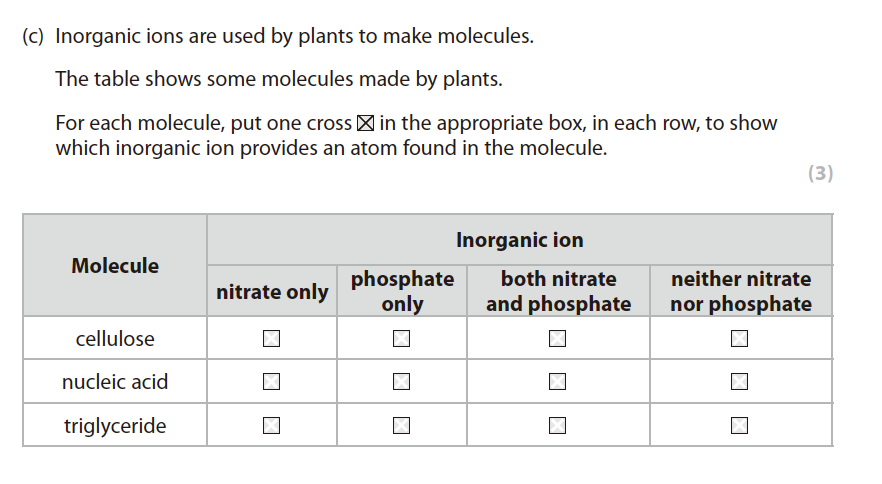Screen dimensions: 882x484
Task: Tick cellulose box for both nitrate and phosphate
Action: tap(557, 339)
